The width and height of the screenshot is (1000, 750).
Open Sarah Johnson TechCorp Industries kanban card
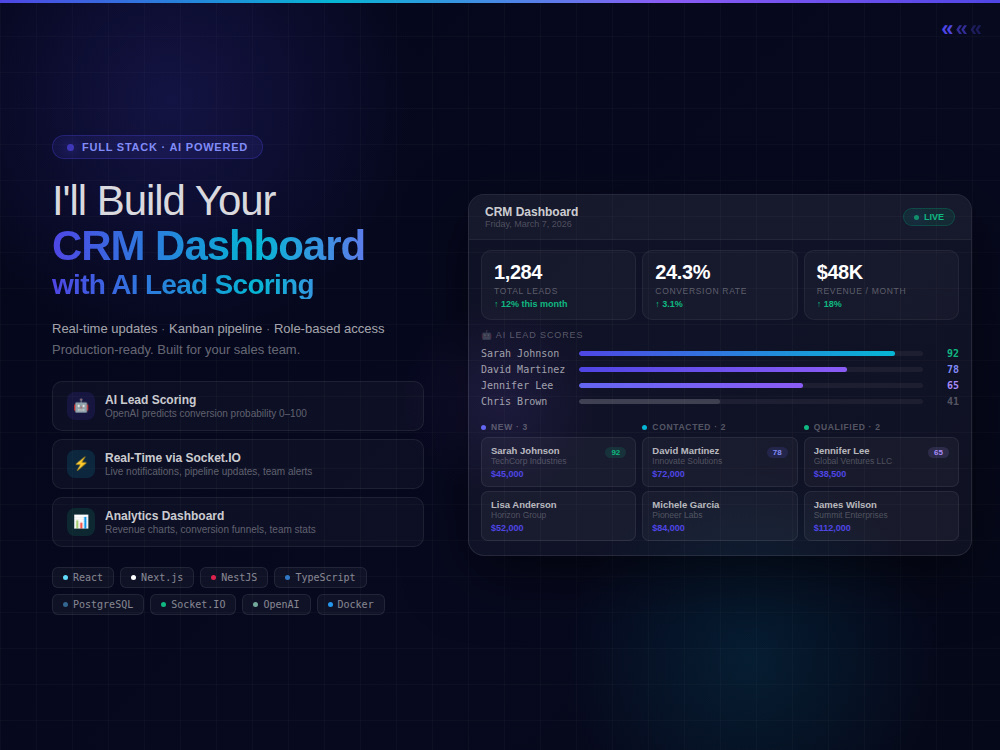tap(558, 462)
